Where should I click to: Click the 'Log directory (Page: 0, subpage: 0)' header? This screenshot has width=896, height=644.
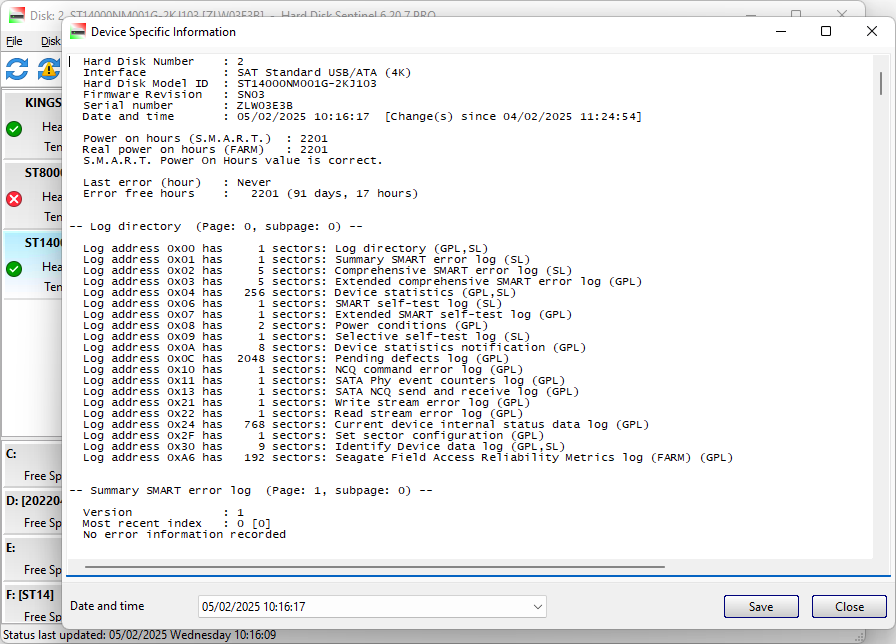click(x=216, y=227)
